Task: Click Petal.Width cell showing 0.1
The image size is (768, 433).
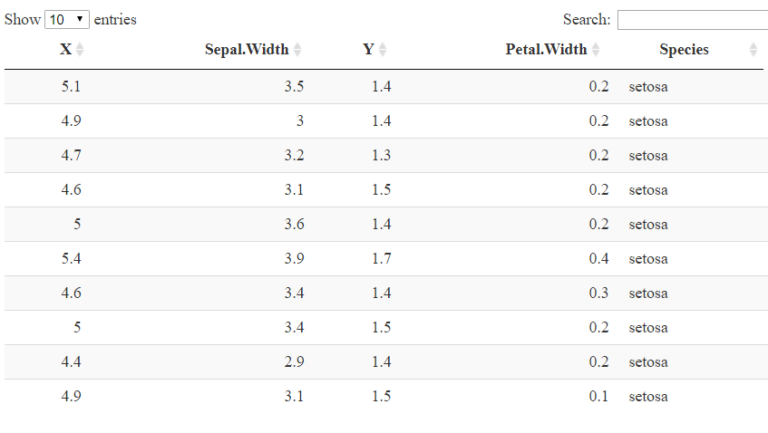Action: click(599, 396)
